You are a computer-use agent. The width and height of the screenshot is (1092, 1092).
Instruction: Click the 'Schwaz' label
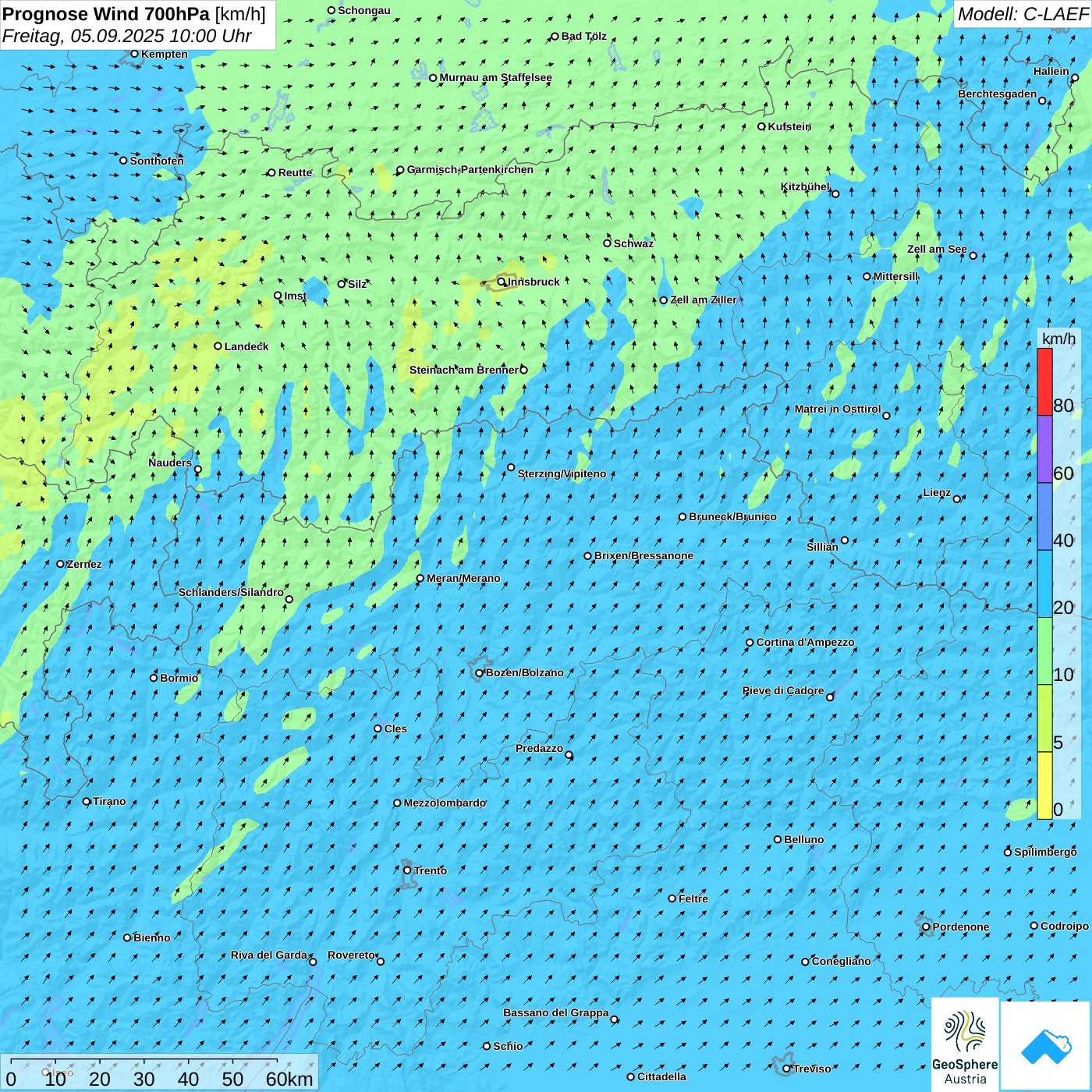[634, 243]
